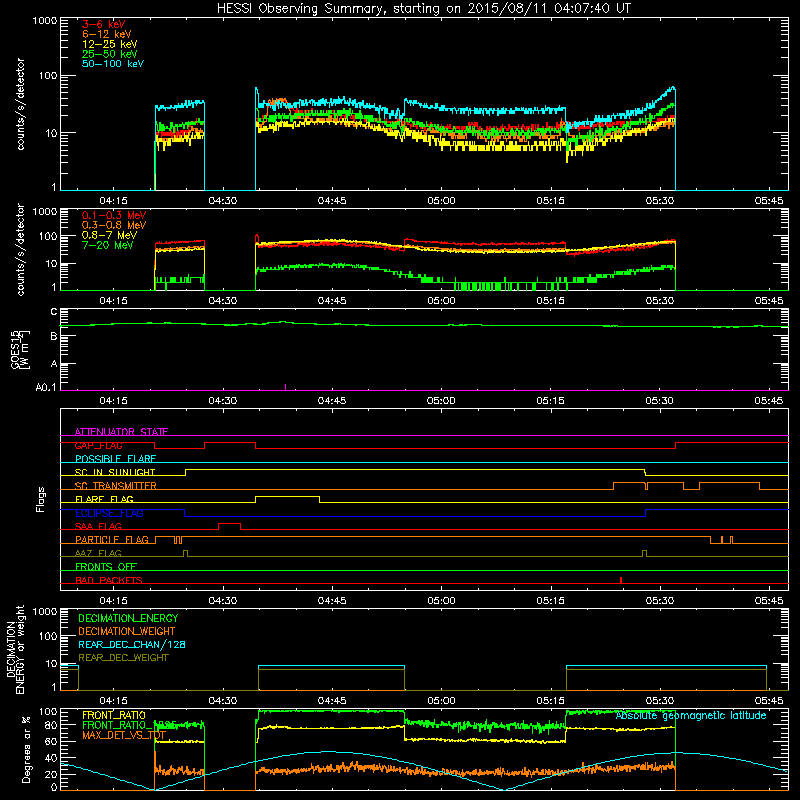The height and width of the screenshot is (800, 800).
Task: Select the 6-12 keV legend label
Action: [x=107, y=34]
